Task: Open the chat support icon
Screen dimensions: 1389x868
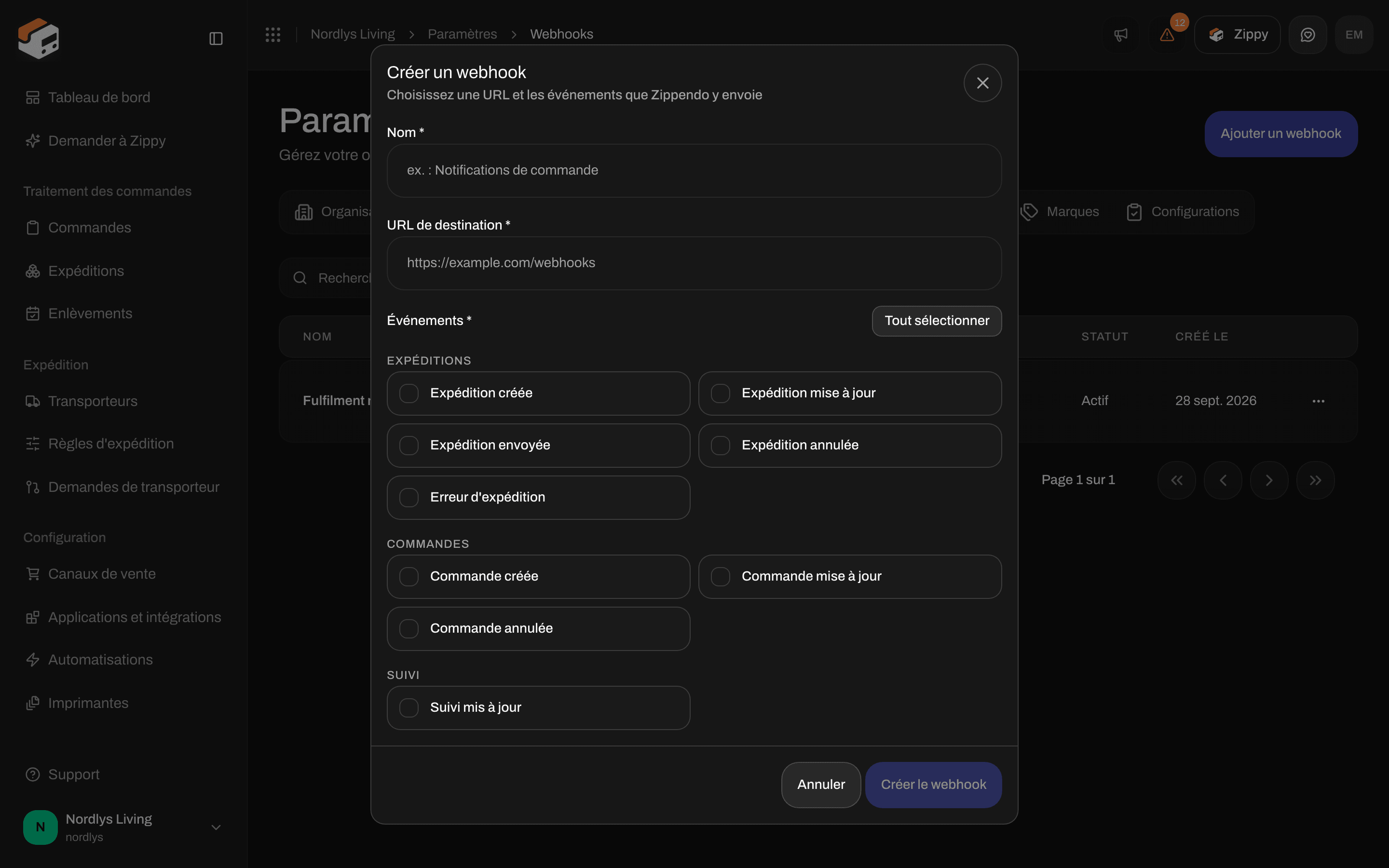Action: tap(1307, 34)
